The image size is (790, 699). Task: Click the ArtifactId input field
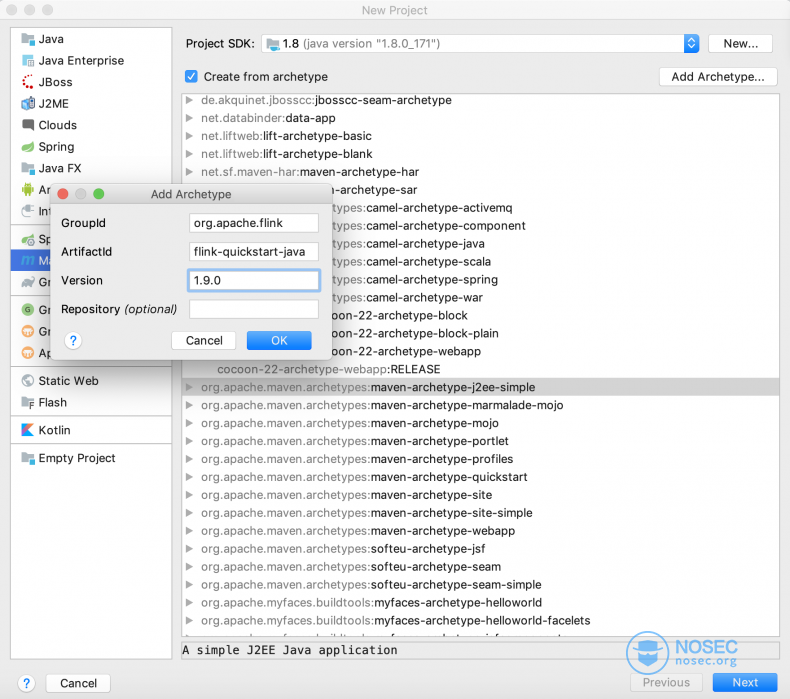point(253,251)
